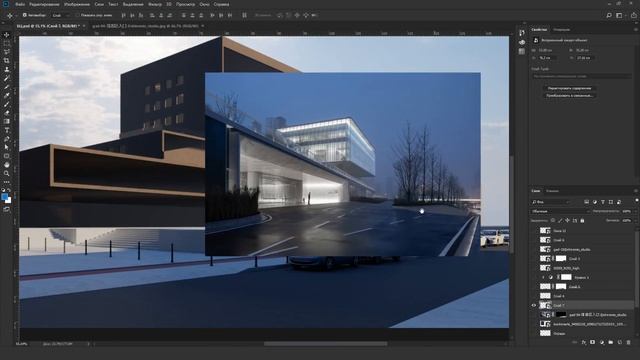640x360 pixels.
Task: Open the three-dots Edit Toolbar menu
Action: [7, 182]
